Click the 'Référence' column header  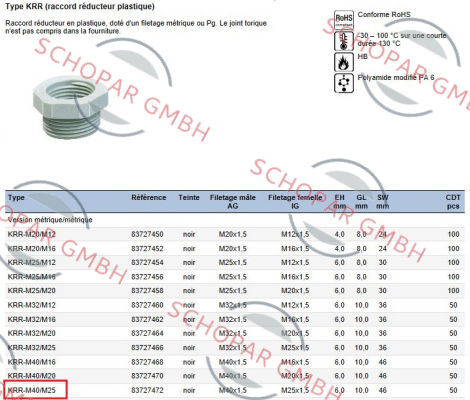pyautogui.click(x=149, y=197)
